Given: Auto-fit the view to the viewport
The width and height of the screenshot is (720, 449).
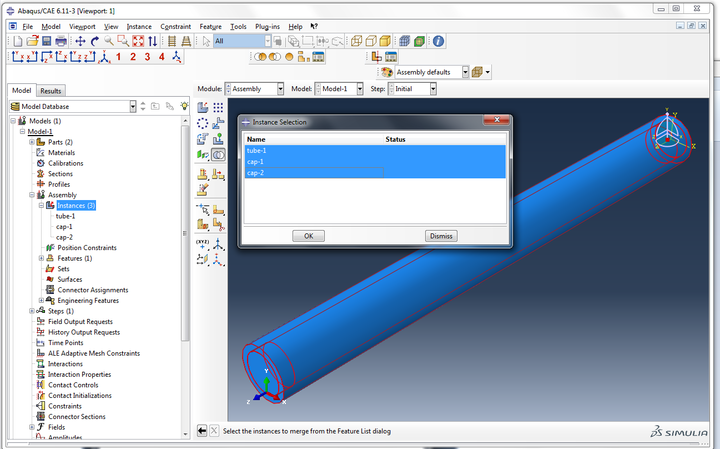Looking at the screenshot, I should [138, 41].
